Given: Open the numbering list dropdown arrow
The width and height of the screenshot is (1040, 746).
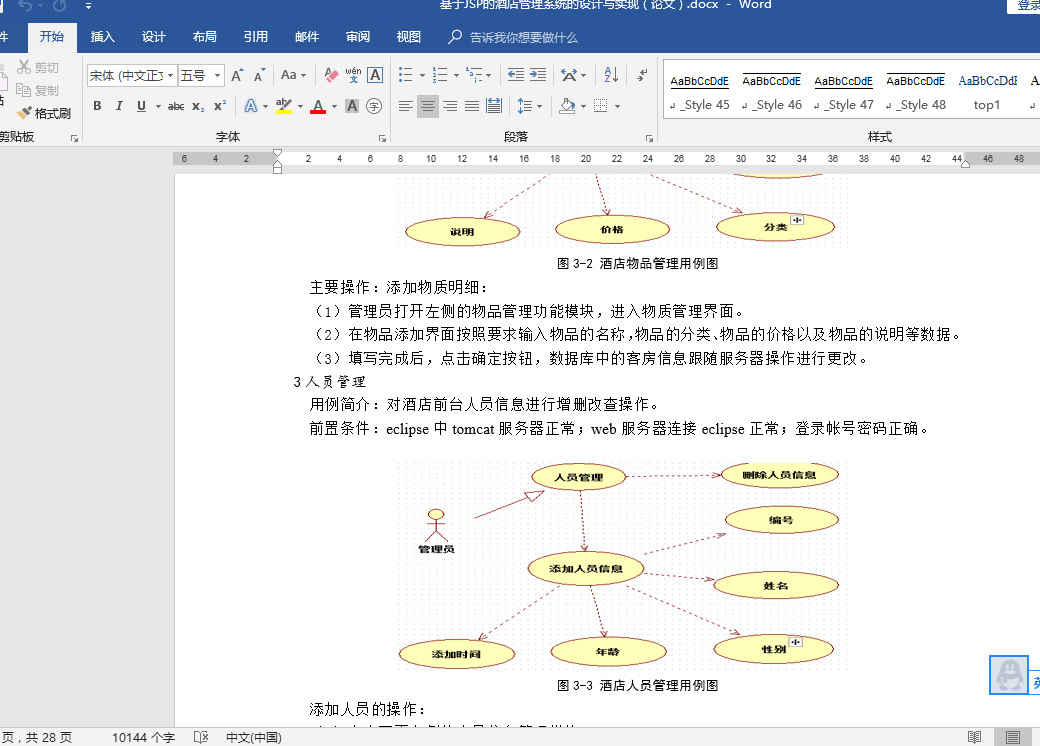Looking at the screenshot, I should (x=456, y=76).
